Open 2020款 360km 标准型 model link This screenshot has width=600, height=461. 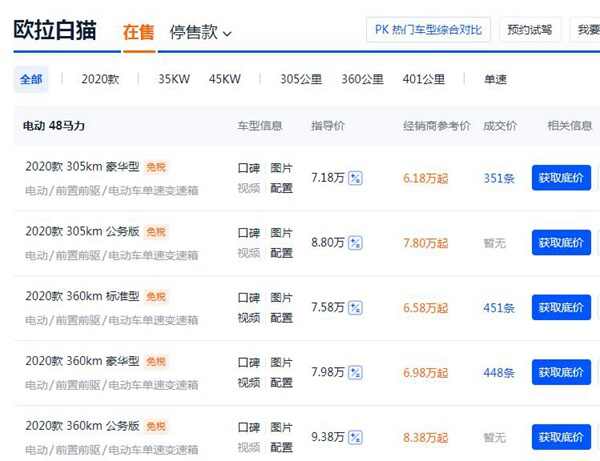(82, 296)
